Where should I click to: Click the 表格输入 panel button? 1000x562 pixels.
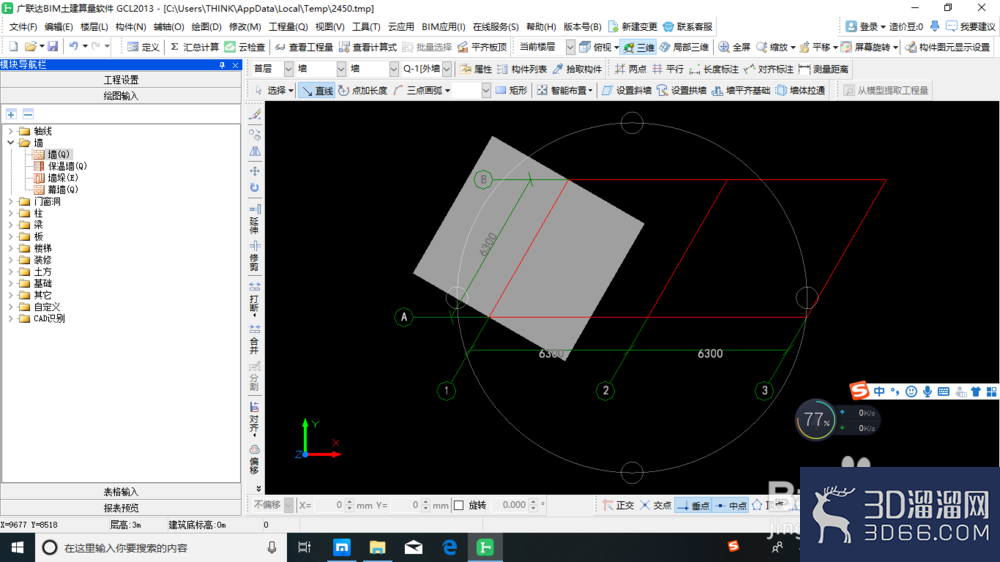click(121, 492)
